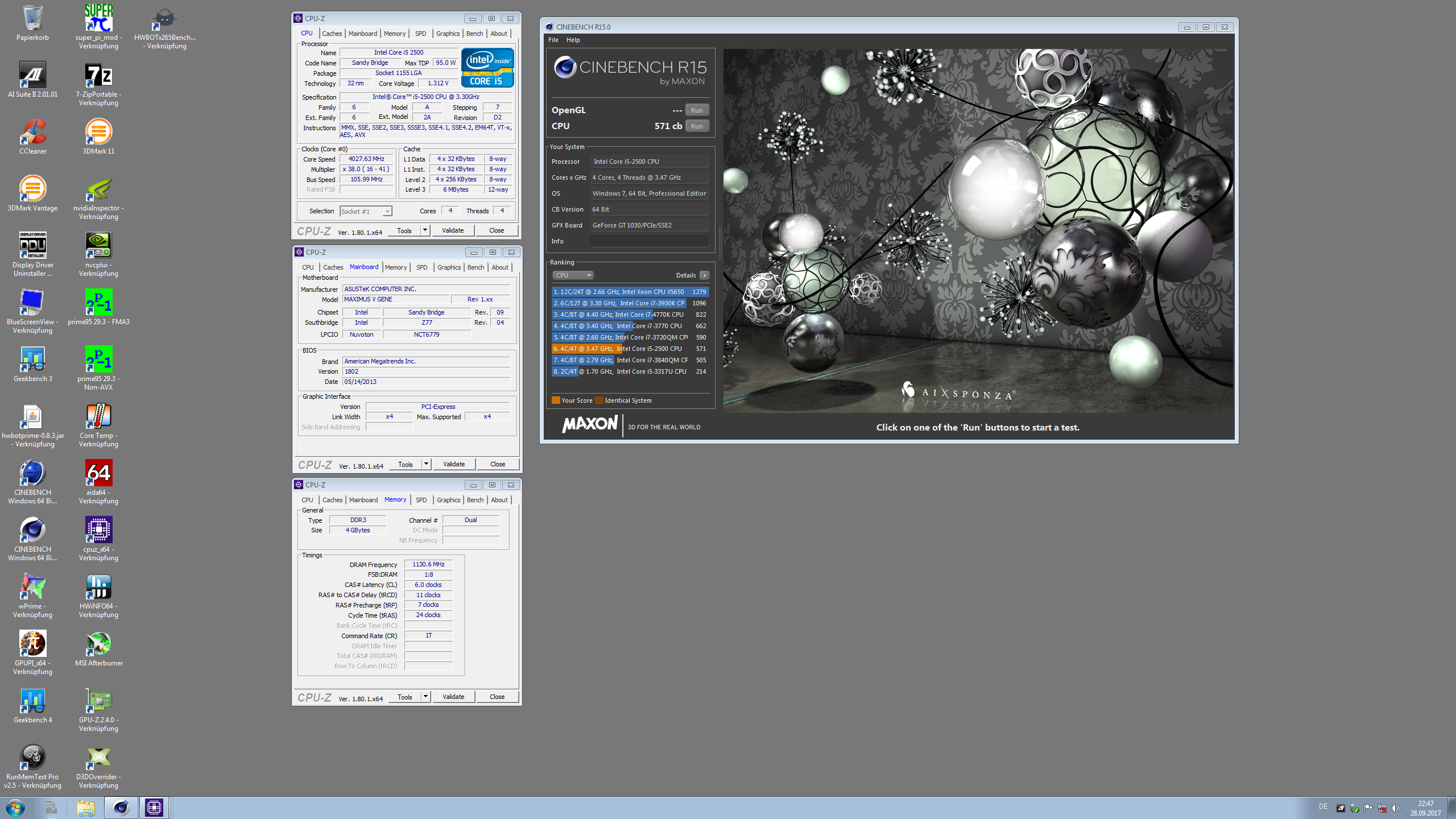Launch MSI Afterburner desktop icon

[98, 648]
